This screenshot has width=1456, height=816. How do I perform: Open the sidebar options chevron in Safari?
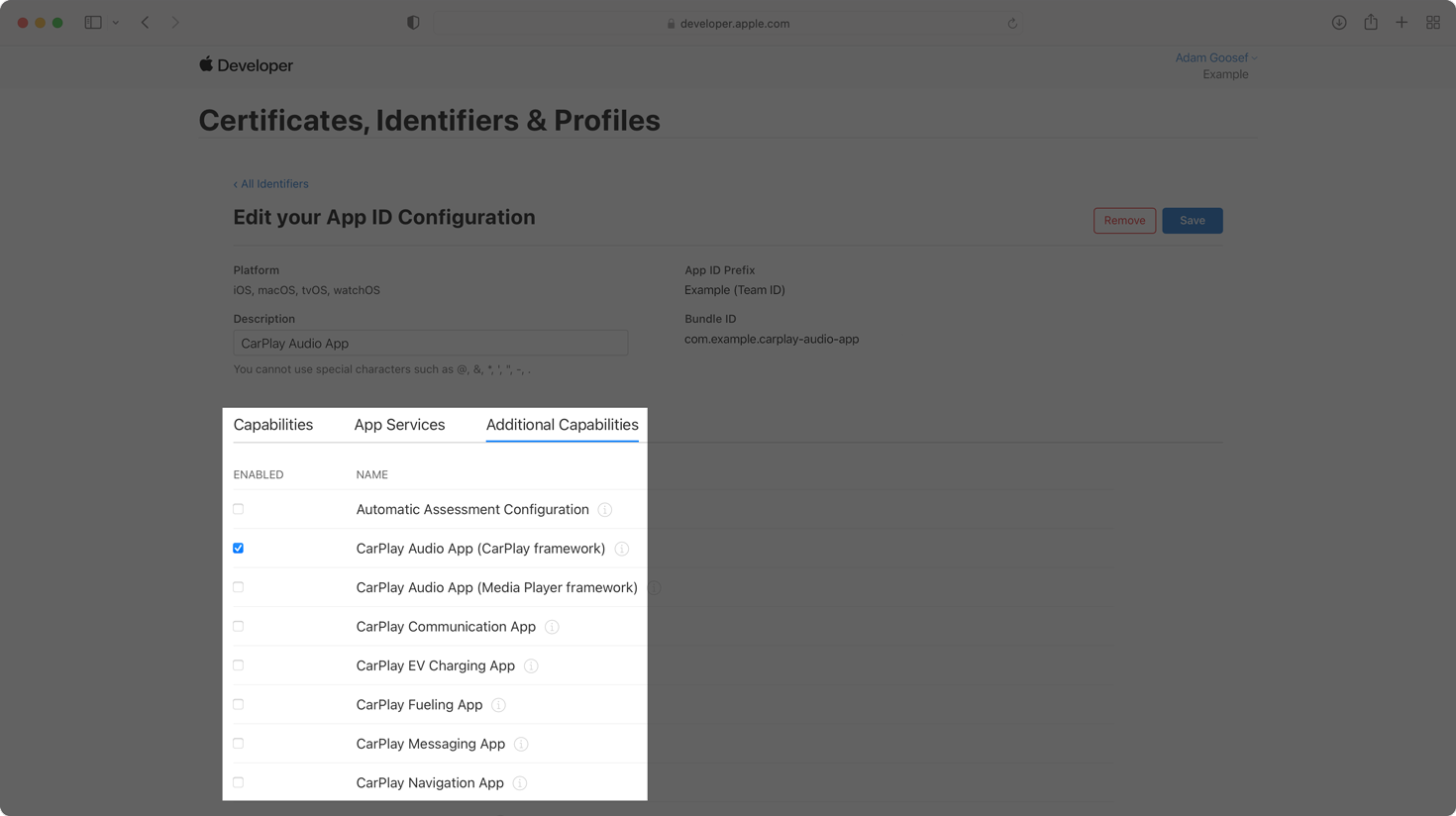[116, 22]
